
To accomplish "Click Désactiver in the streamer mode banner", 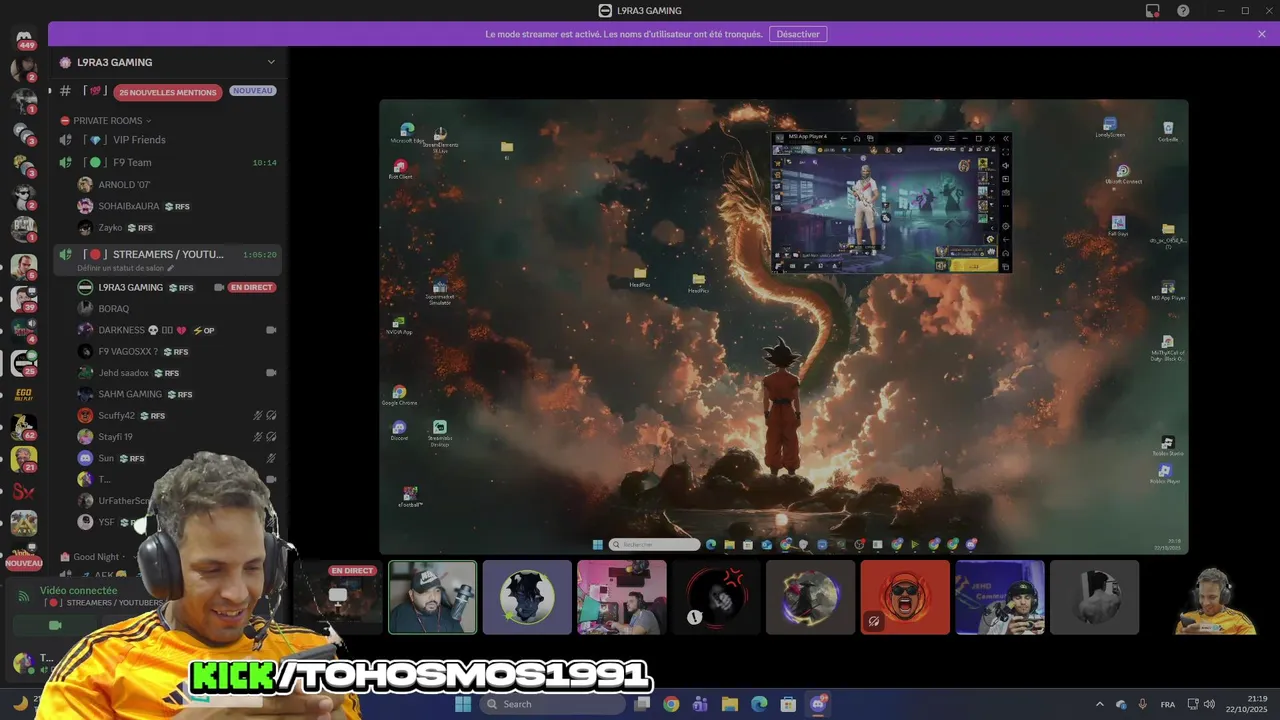I will coord(798,34).
